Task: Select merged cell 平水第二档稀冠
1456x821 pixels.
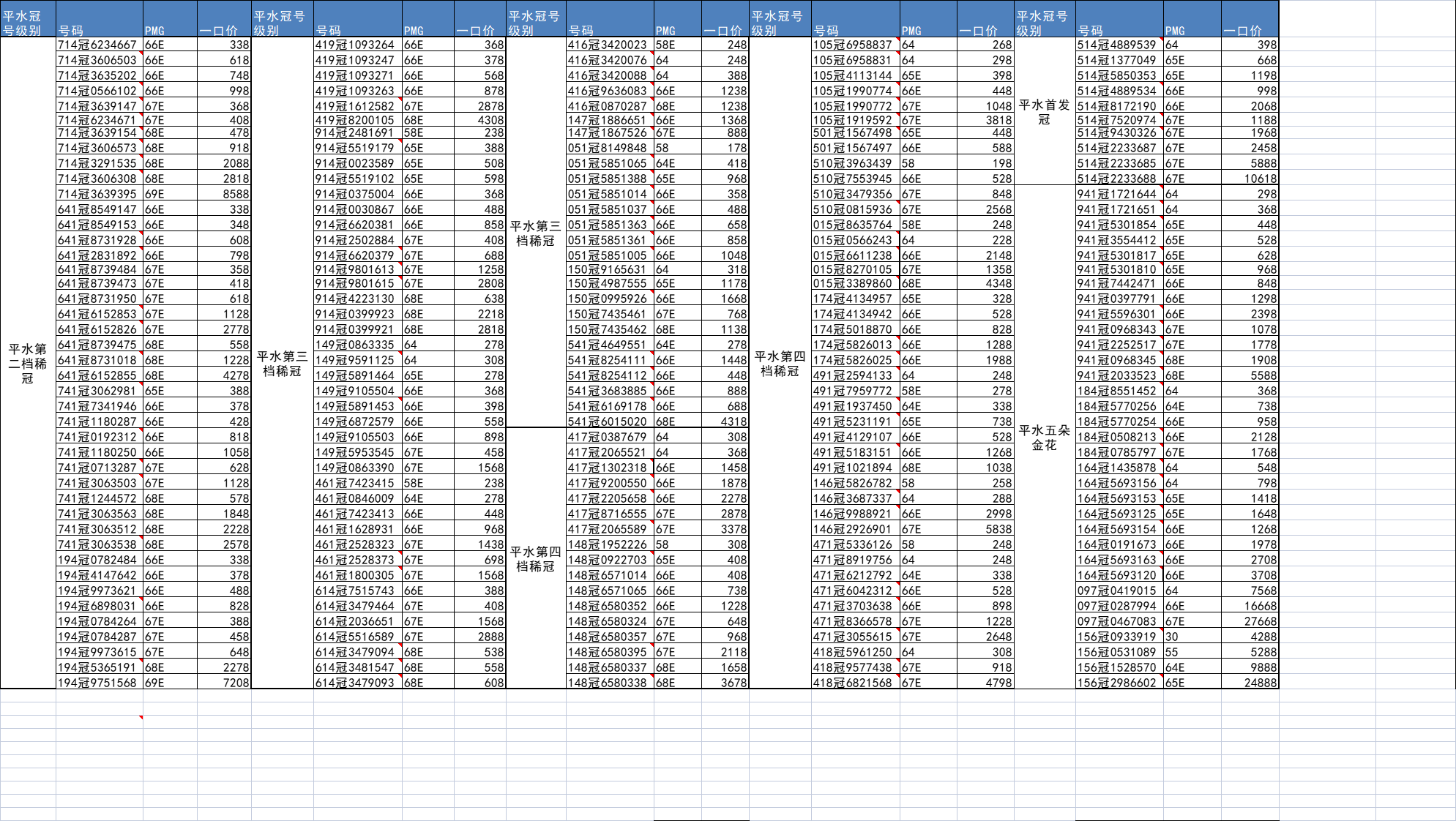Action: pos(28,363)
